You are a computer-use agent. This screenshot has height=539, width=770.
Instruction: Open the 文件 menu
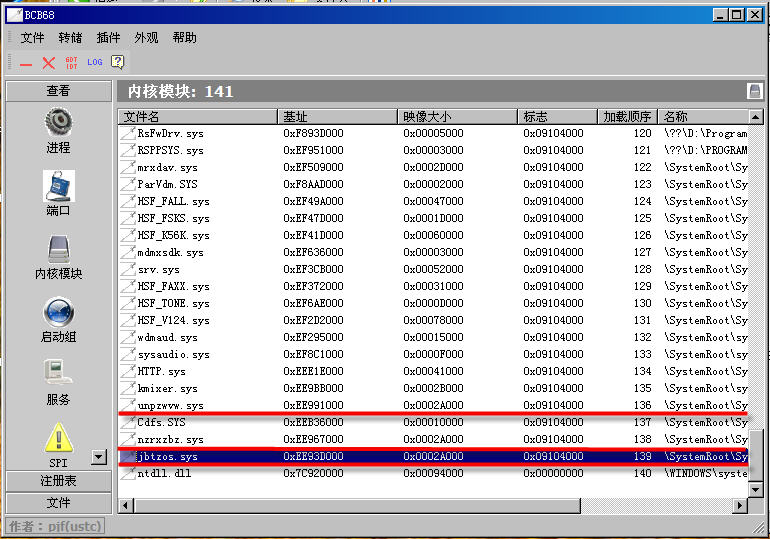[32, 38]
